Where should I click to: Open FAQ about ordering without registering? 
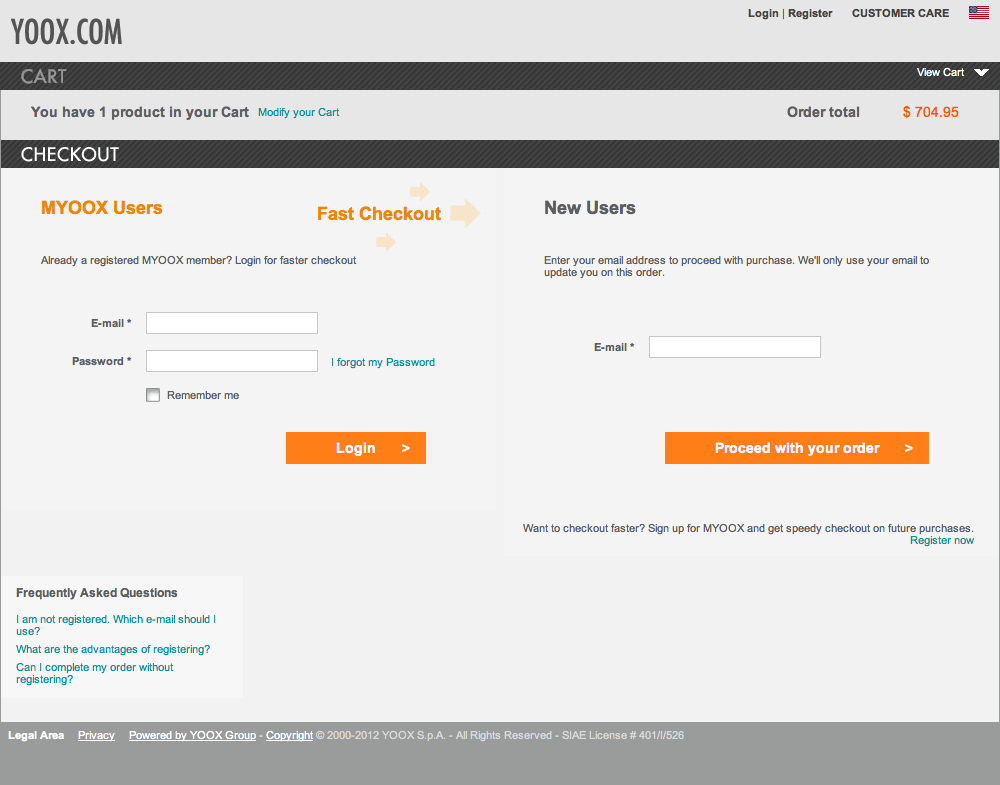(x=94, y=673)
